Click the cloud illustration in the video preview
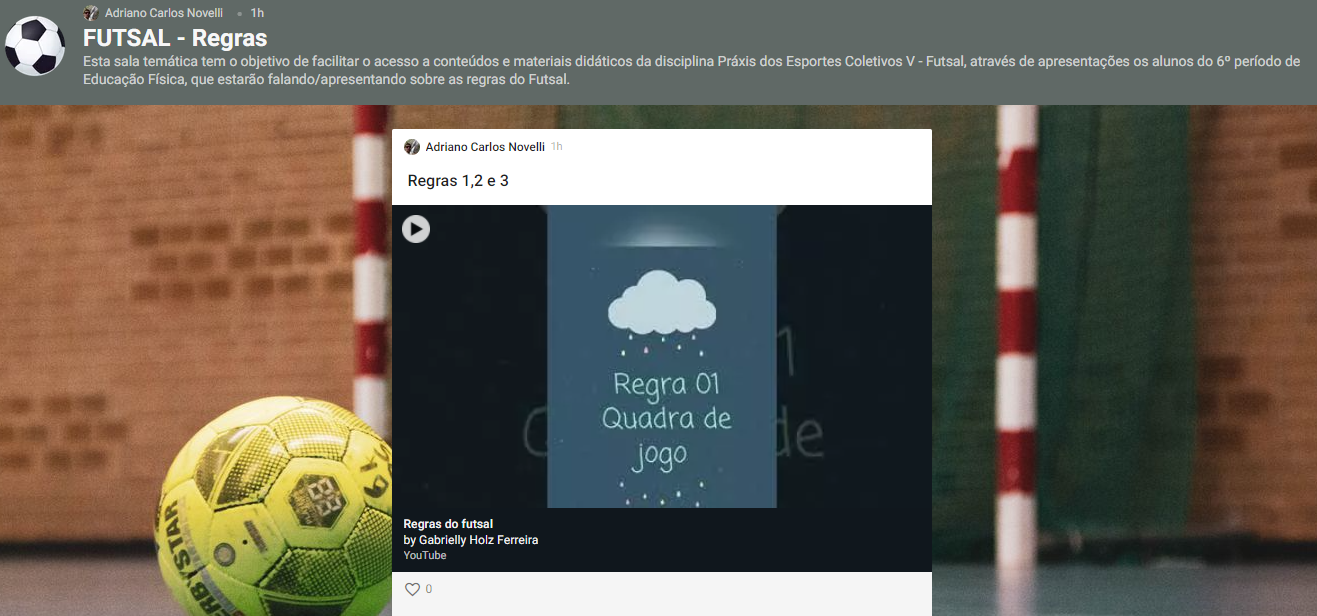Image resolution: width=1317 pixels, height=616 pixels. (x=662, y=305)
